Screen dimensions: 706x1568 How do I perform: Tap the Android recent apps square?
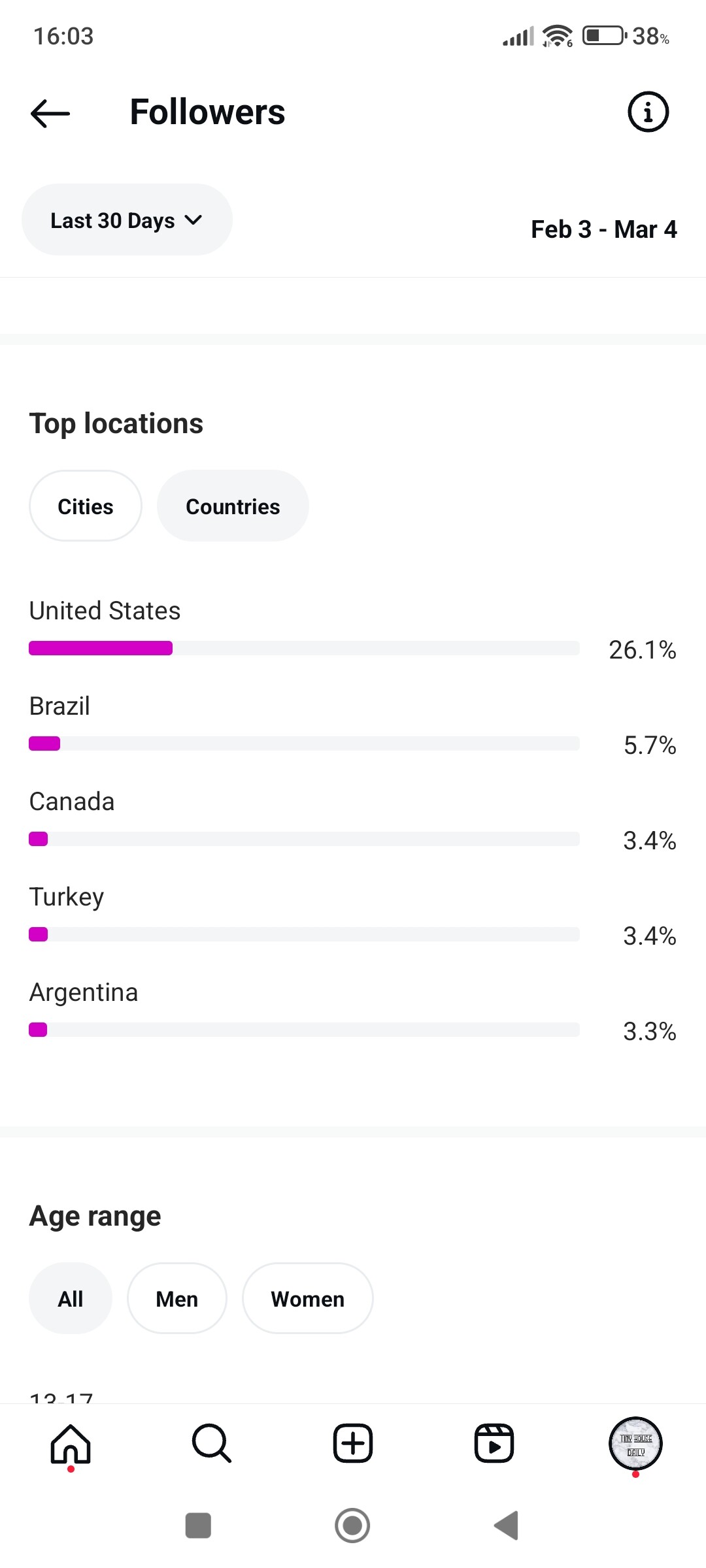pyautogui.click(x=198, y=1526)
